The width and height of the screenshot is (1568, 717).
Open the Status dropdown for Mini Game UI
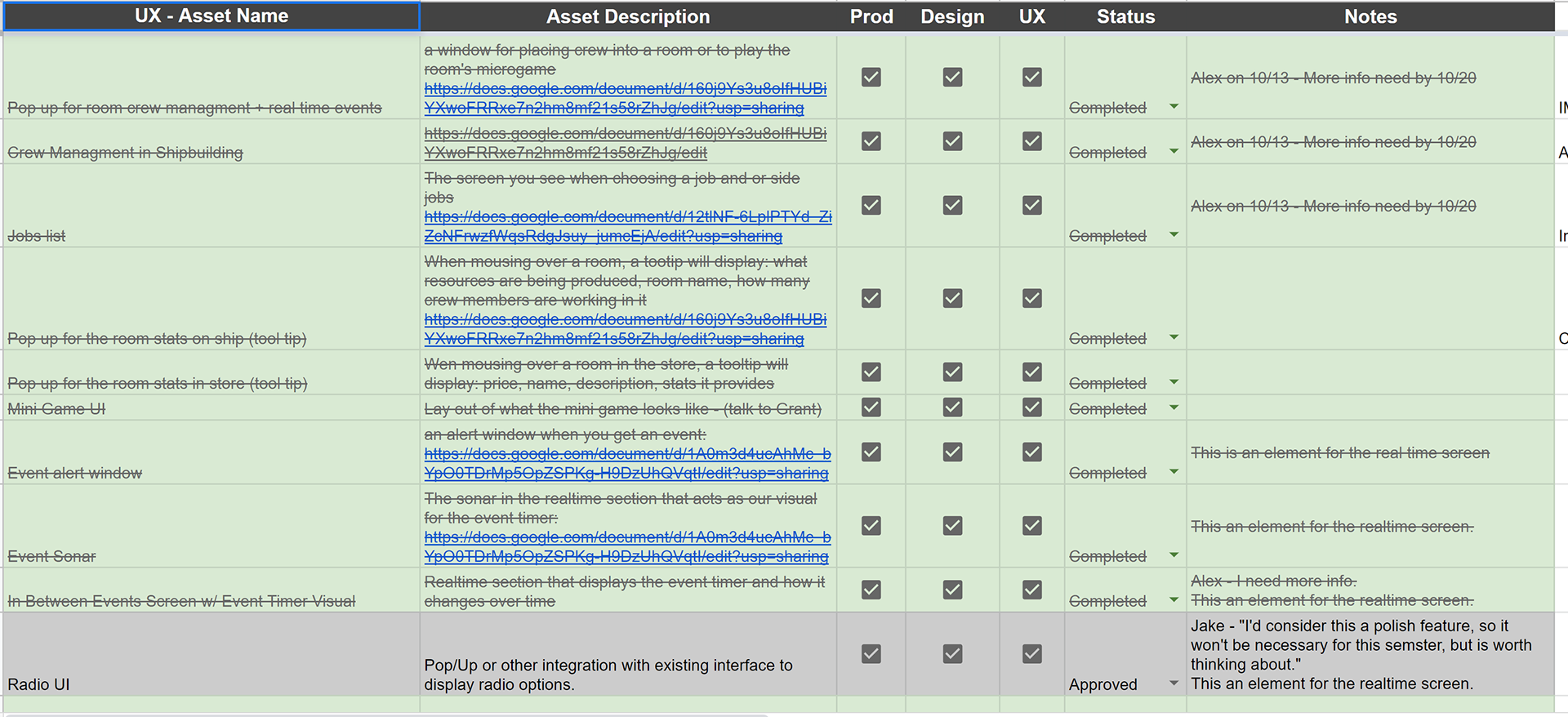point(1174,407)
